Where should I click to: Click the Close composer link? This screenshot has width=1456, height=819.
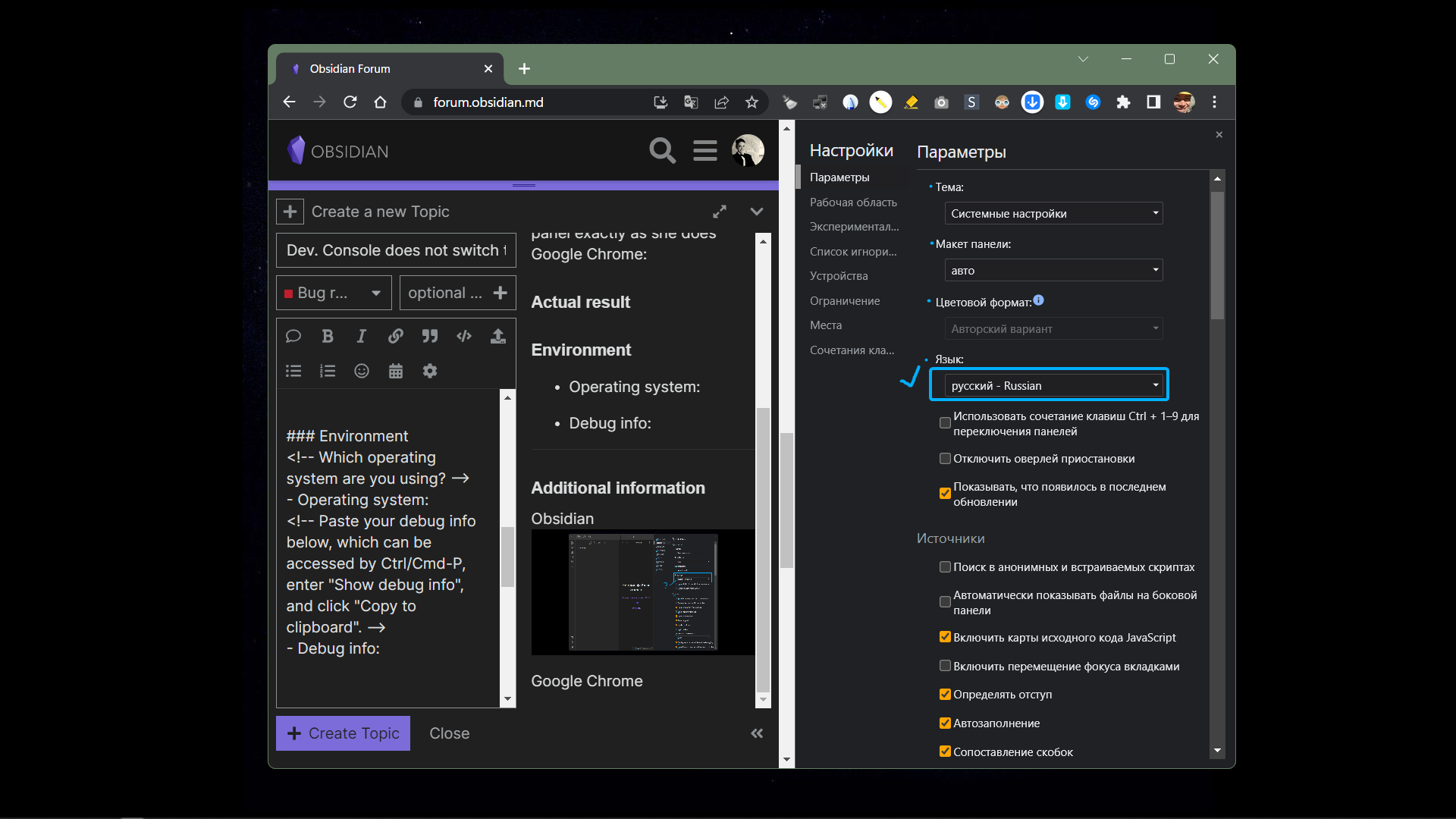450,733
